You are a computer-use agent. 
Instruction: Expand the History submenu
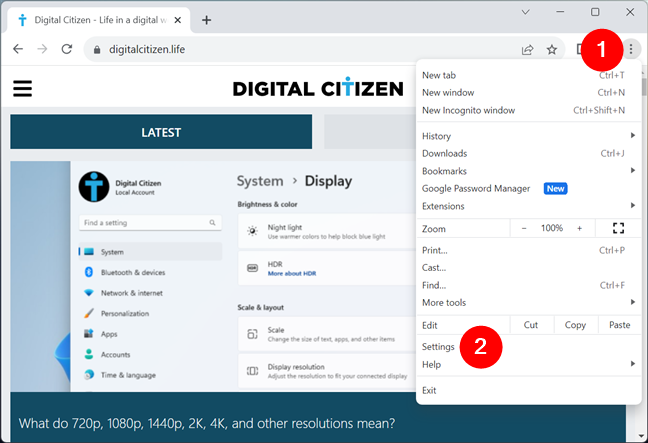click(x=529, y=136)
